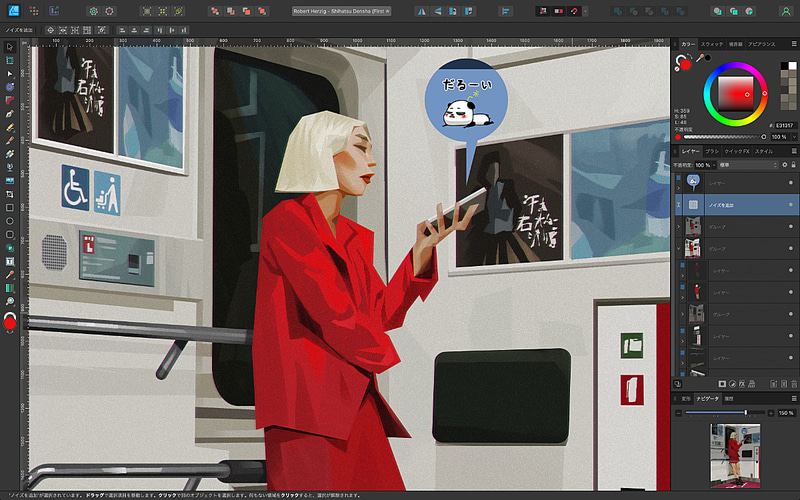Toggle visibility of the collapsed グループ row under ノイズを追加
The width and height of the screenshot is (800, 500).
(x=791, y=227)
